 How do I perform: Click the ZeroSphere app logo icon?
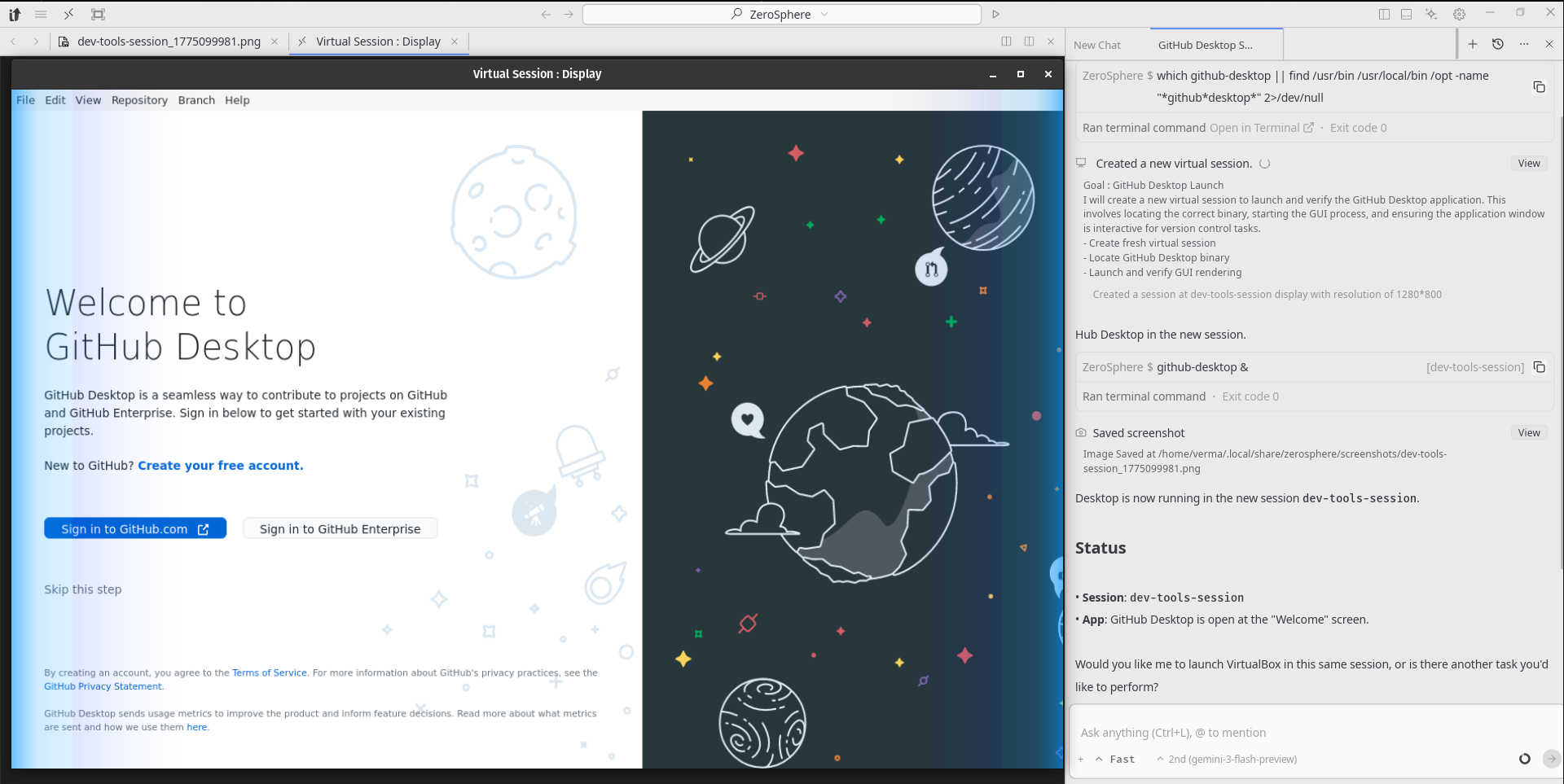(14, 14)
